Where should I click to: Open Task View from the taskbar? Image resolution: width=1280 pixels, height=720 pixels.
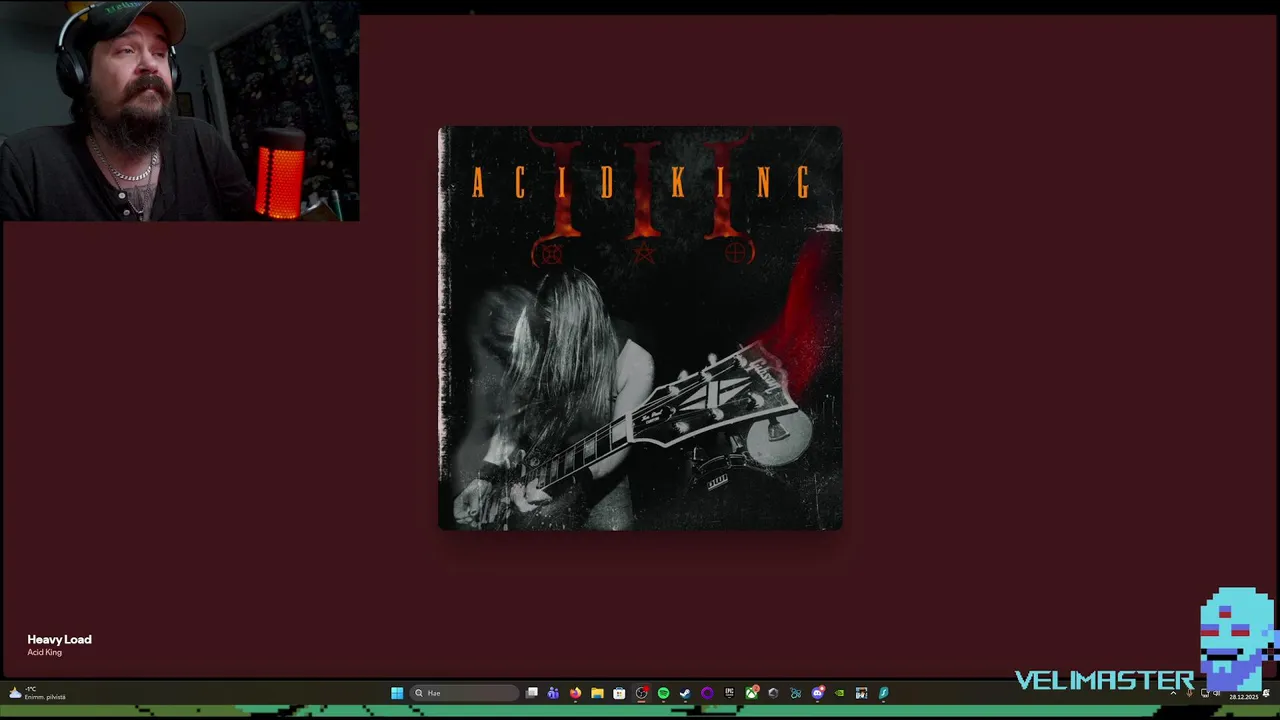coord(532,693)
